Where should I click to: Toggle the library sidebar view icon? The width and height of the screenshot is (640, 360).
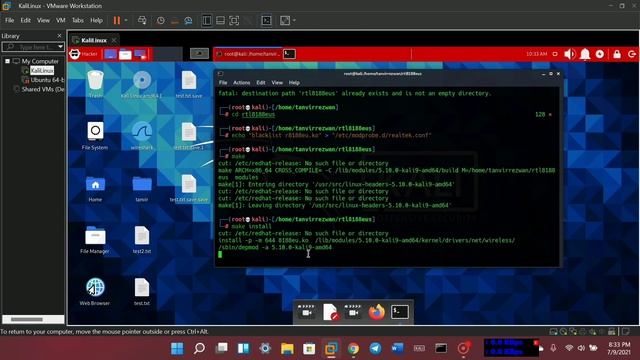pyautogui.click(x=207, y=20)
